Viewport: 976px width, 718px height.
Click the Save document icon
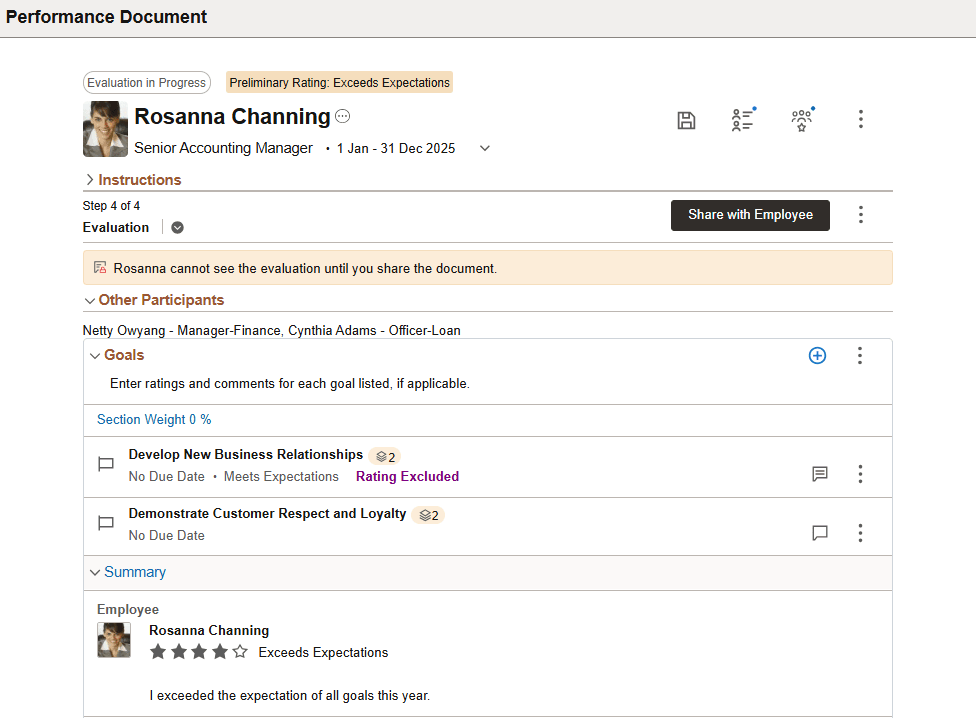pos(686,121)
